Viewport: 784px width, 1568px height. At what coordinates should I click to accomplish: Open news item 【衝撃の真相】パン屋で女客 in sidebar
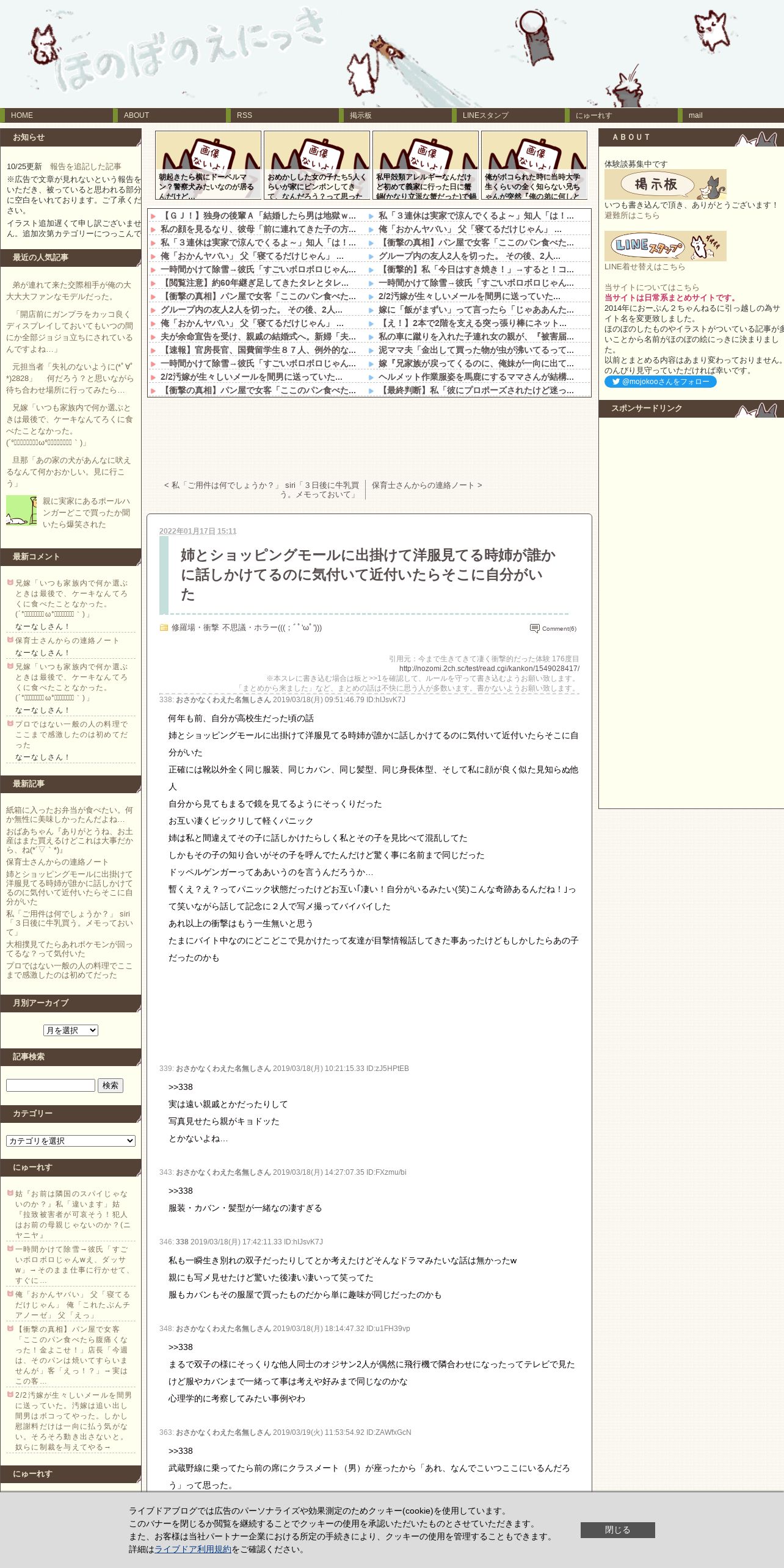72,1354
